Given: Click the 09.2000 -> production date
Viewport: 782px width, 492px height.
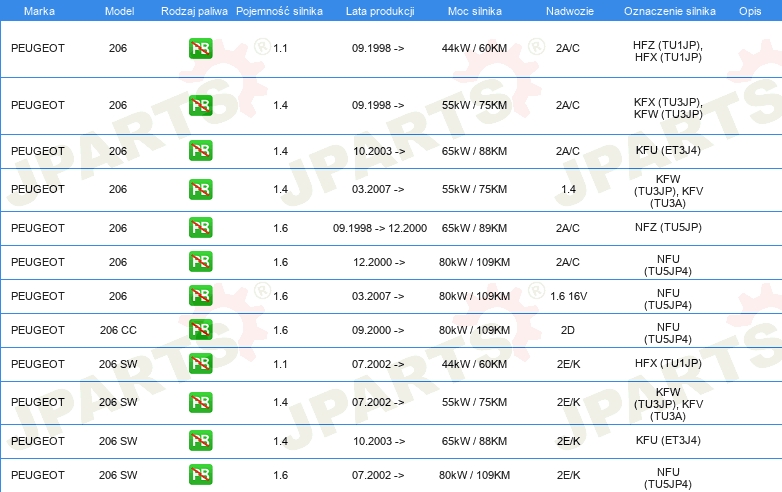Looking at the screenshot, I should (378, 330).
